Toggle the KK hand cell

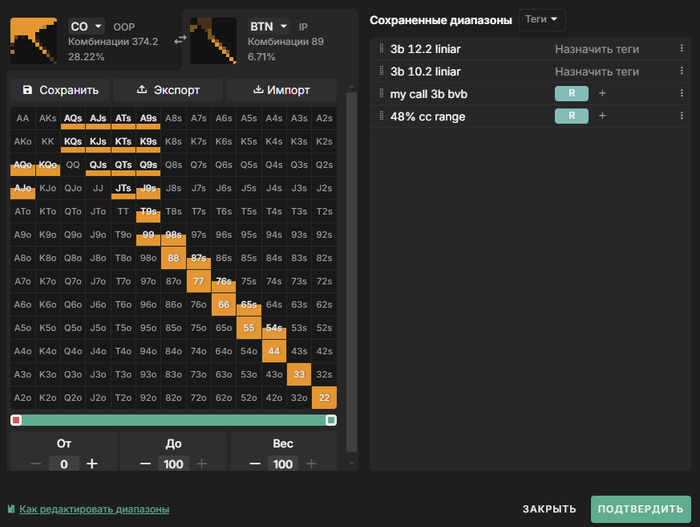[x=48, y=142]
